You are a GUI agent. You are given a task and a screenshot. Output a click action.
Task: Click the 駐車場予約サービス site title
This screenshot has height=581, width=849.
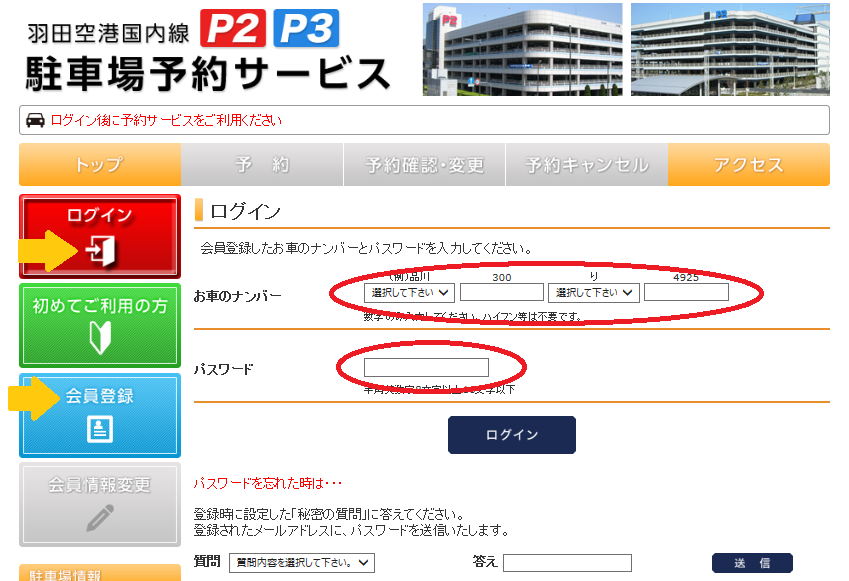(x=208, y=74)
